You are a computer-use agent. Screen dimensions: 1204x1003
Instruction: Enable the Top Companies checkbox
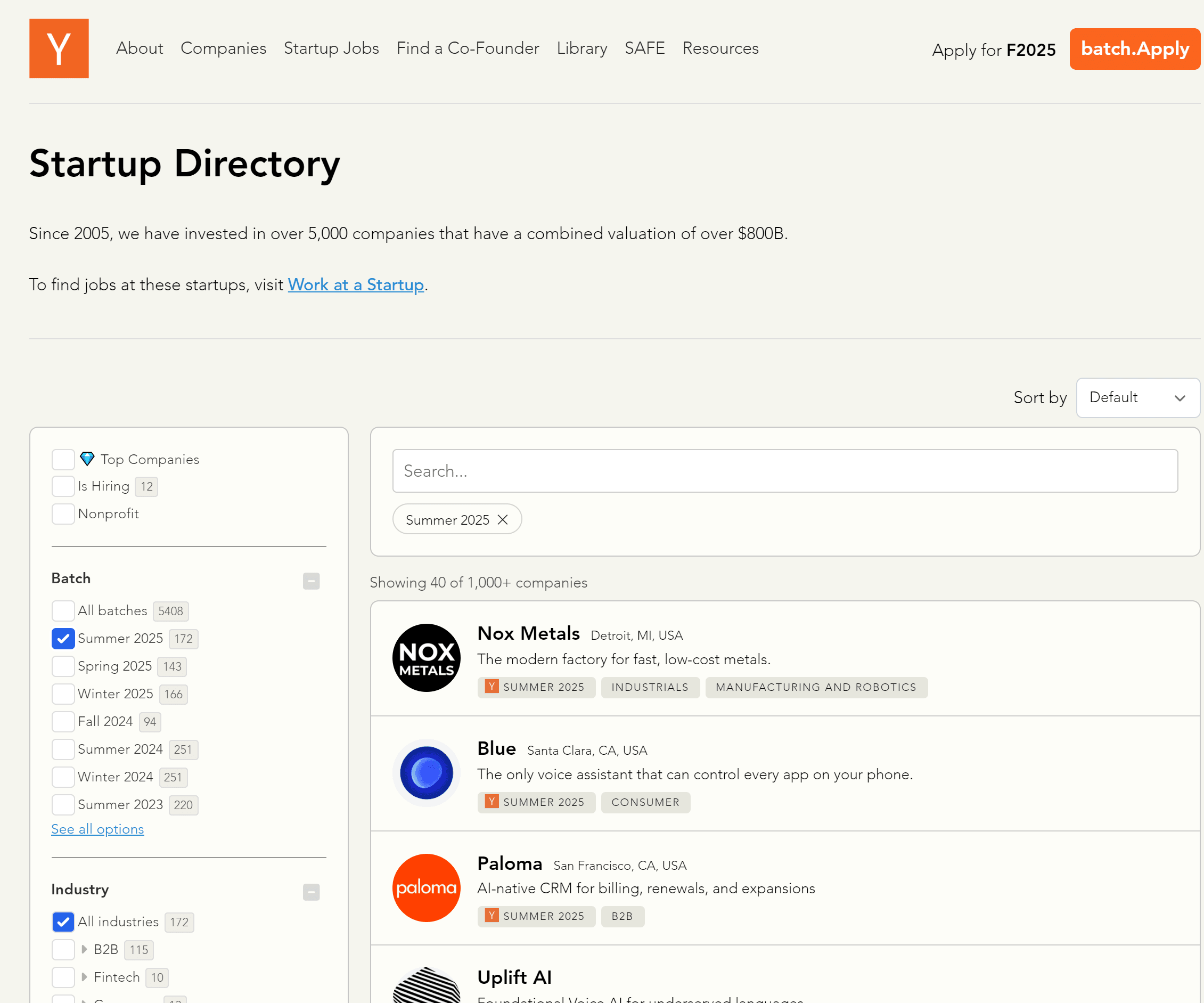click(x=63, y=459)
